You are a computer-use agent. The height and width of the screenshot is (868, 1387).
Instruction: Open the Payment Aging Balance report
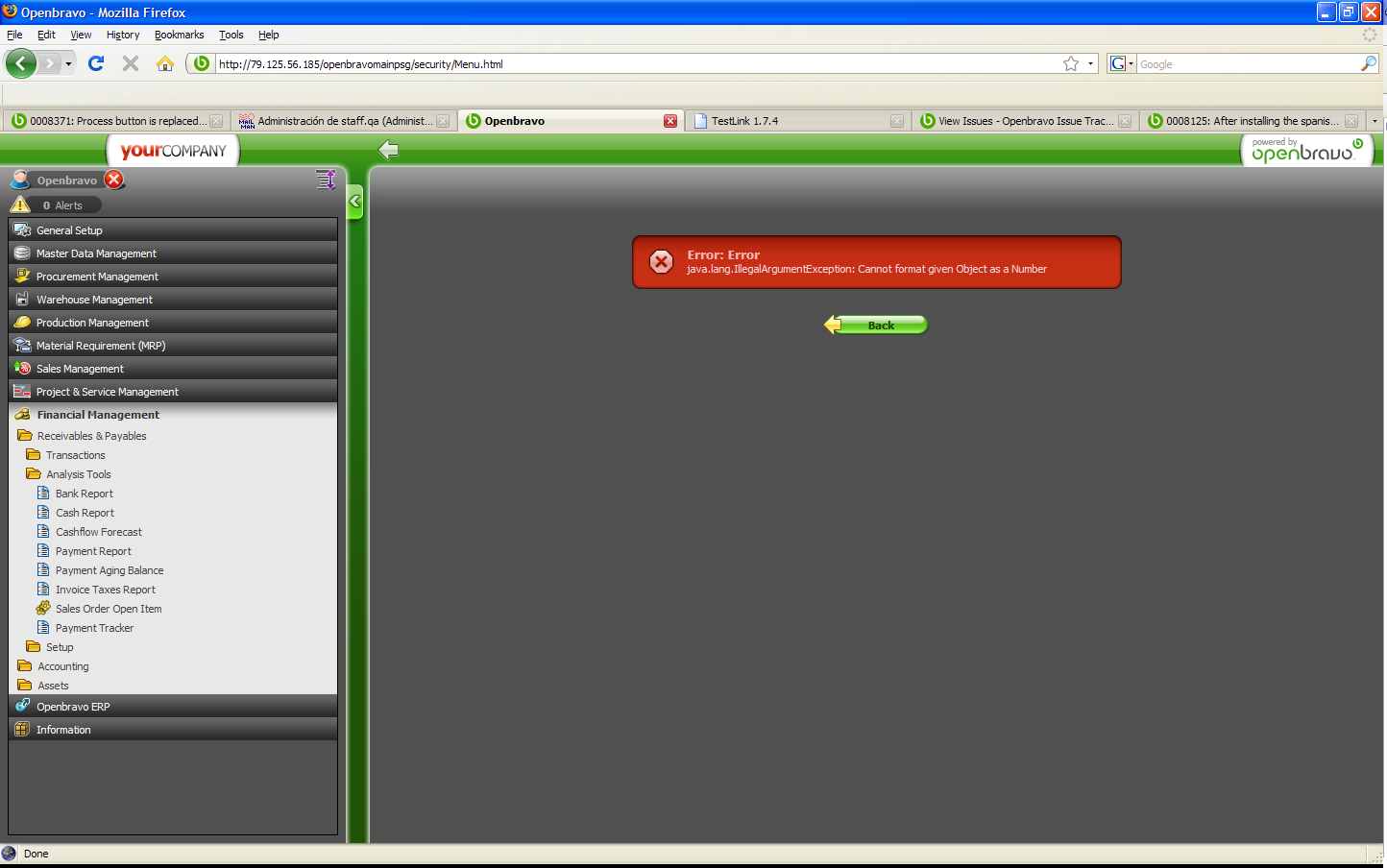[109, 570]
